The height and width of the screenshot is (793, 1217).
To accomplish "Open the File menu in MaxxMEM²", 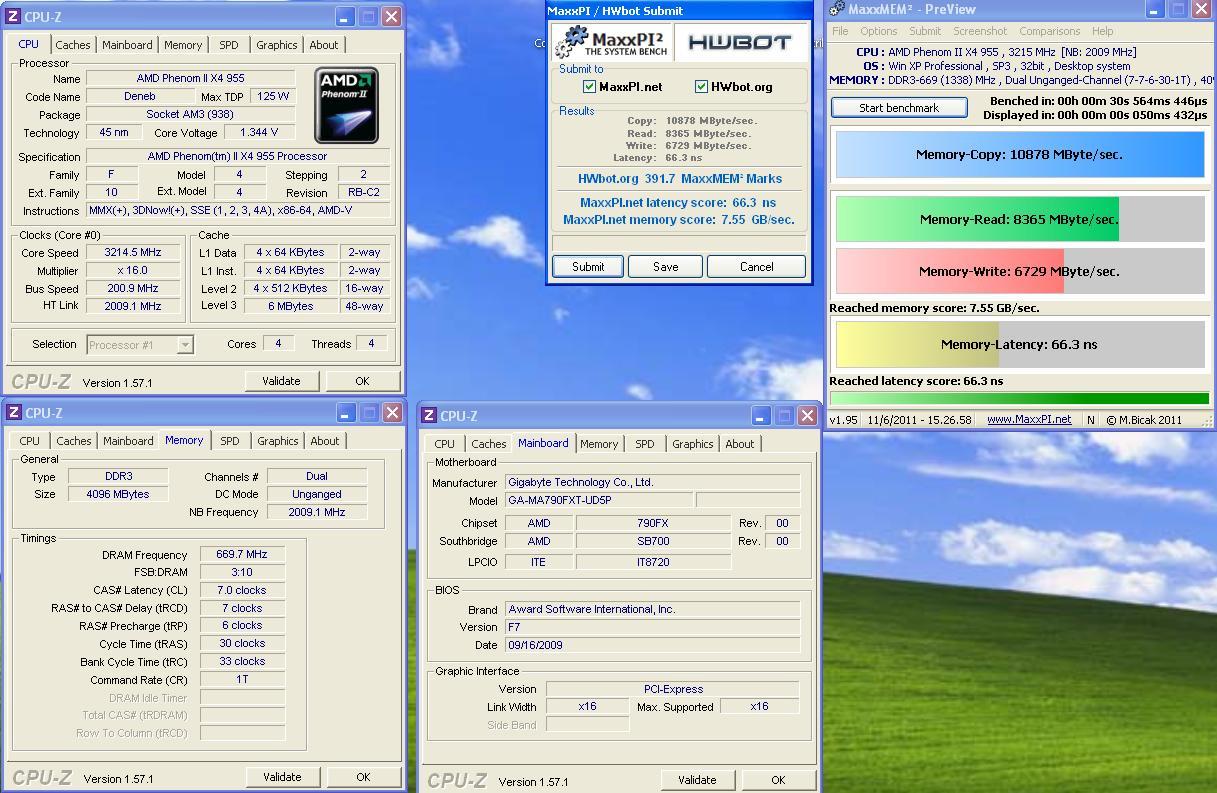I will pyautogui.click(x=841, y=31).
